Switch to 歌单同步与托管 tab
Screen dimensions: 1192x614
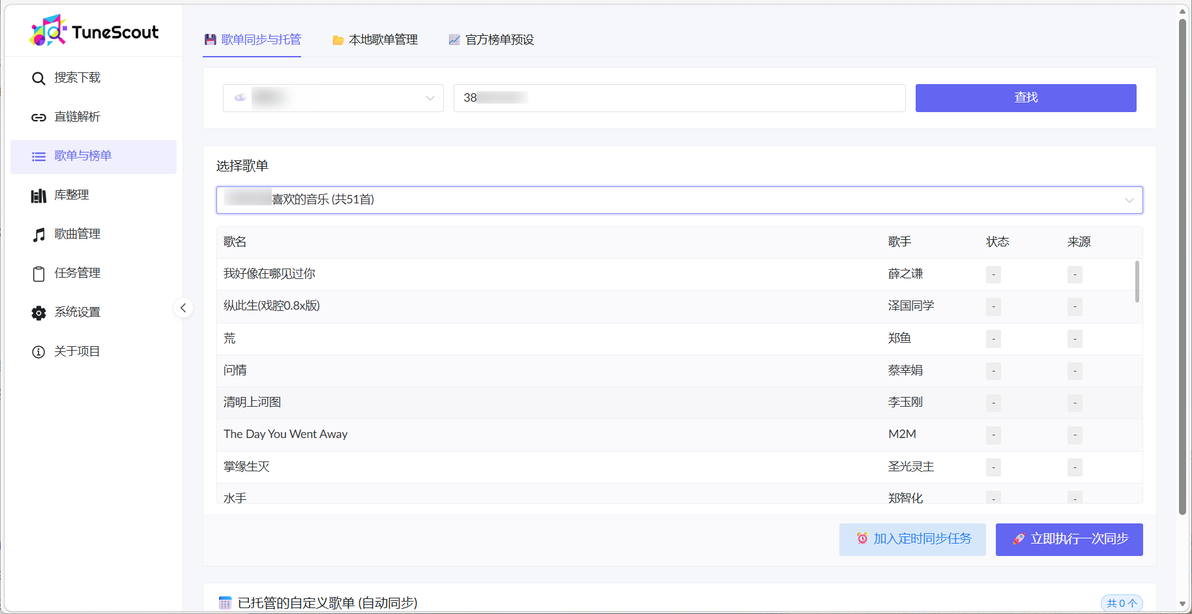(252, 40)
